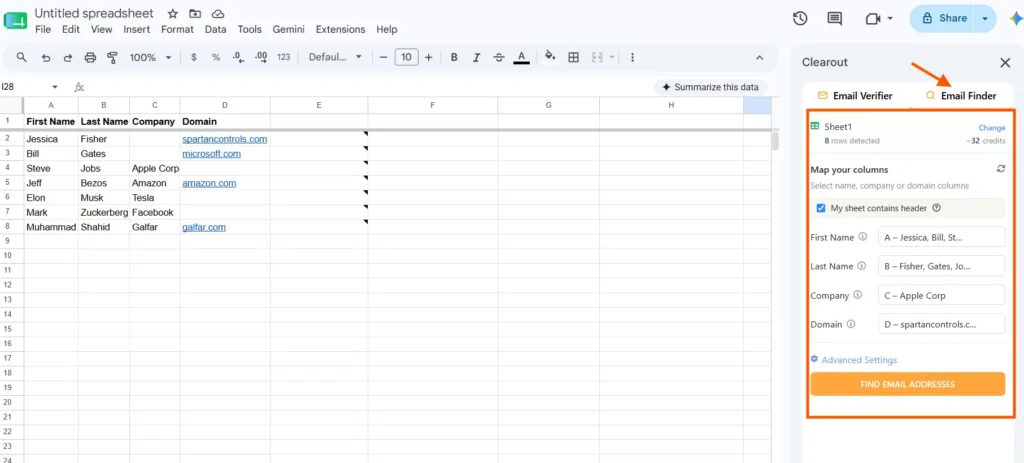Print the spreadsheet
This screenshot has width=1024, height=463.
[x=90, y=57]
